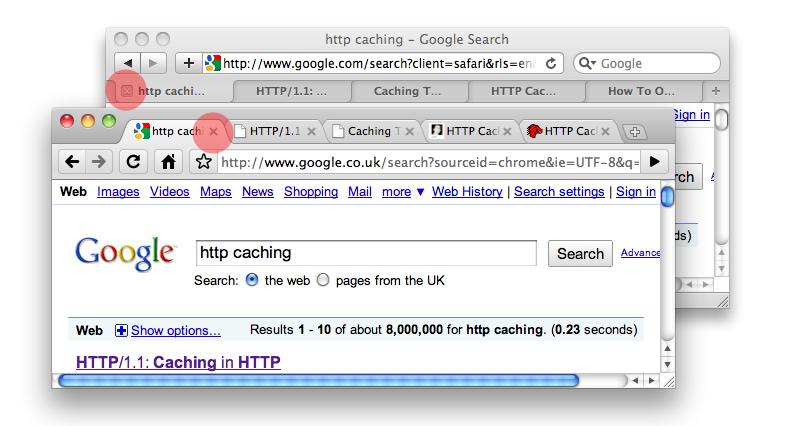789x426 pixels.
Task: Switch to the Chrome tab with the red bird favicon
Action: click(569, 131)
